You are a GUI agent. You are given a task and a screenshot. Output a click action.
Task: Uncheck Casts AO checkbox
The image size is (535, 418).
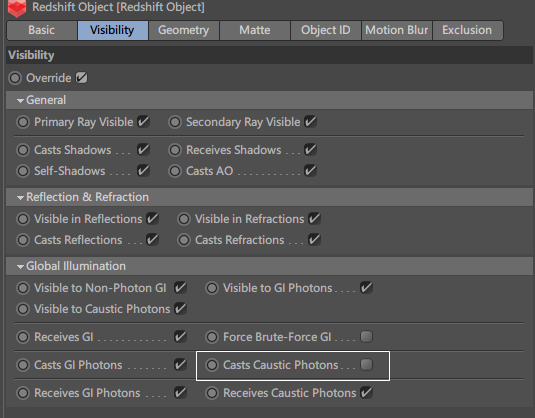[x=310, y=171]
